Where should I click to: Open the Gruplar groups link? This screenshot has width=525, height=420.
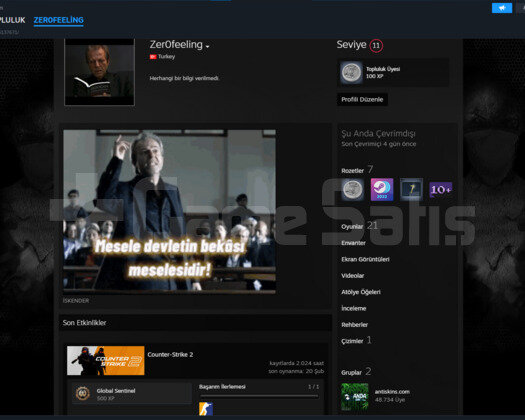click(351, 372)
